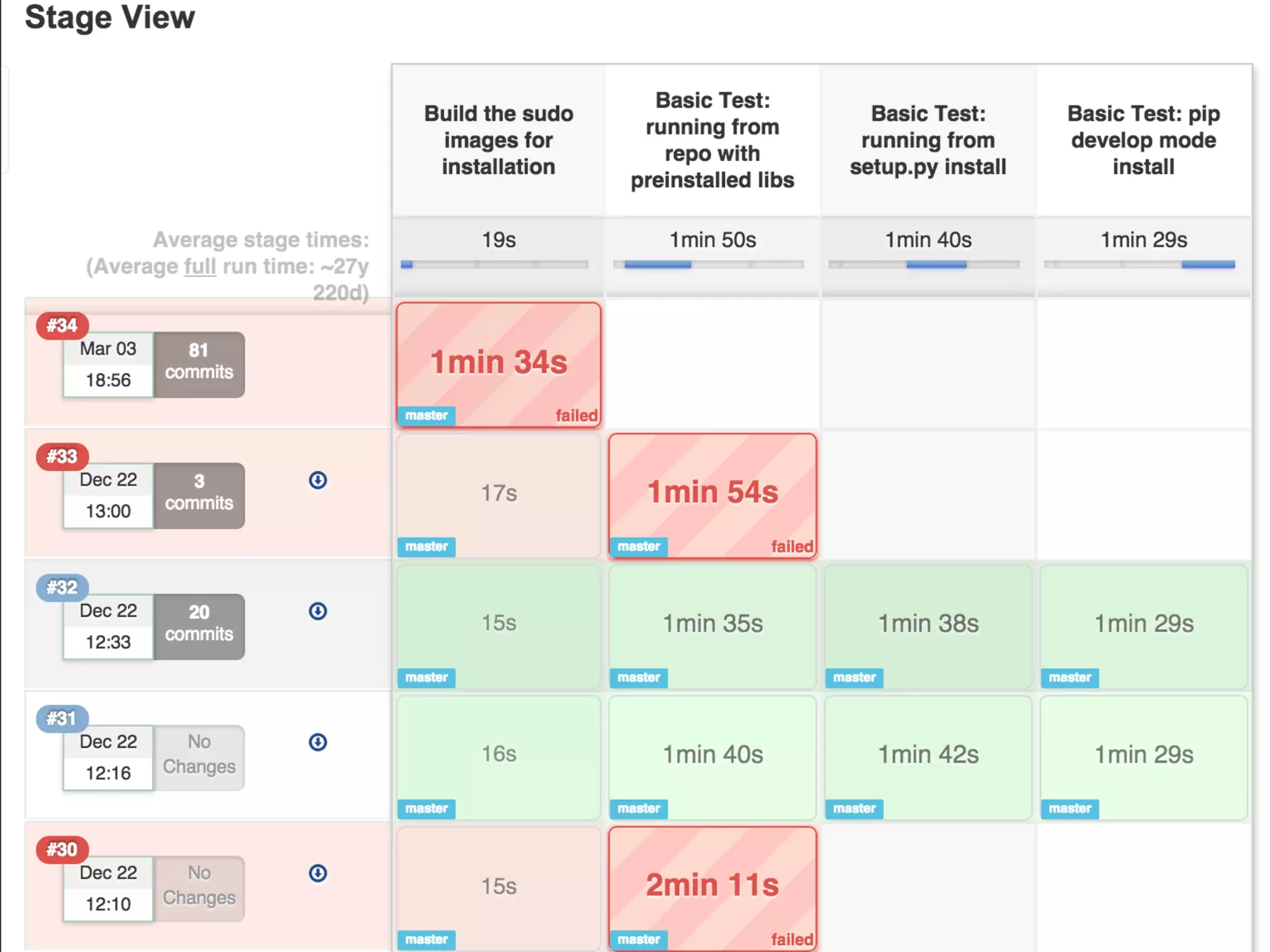Open build #33 badge

[x=62, y=457]
